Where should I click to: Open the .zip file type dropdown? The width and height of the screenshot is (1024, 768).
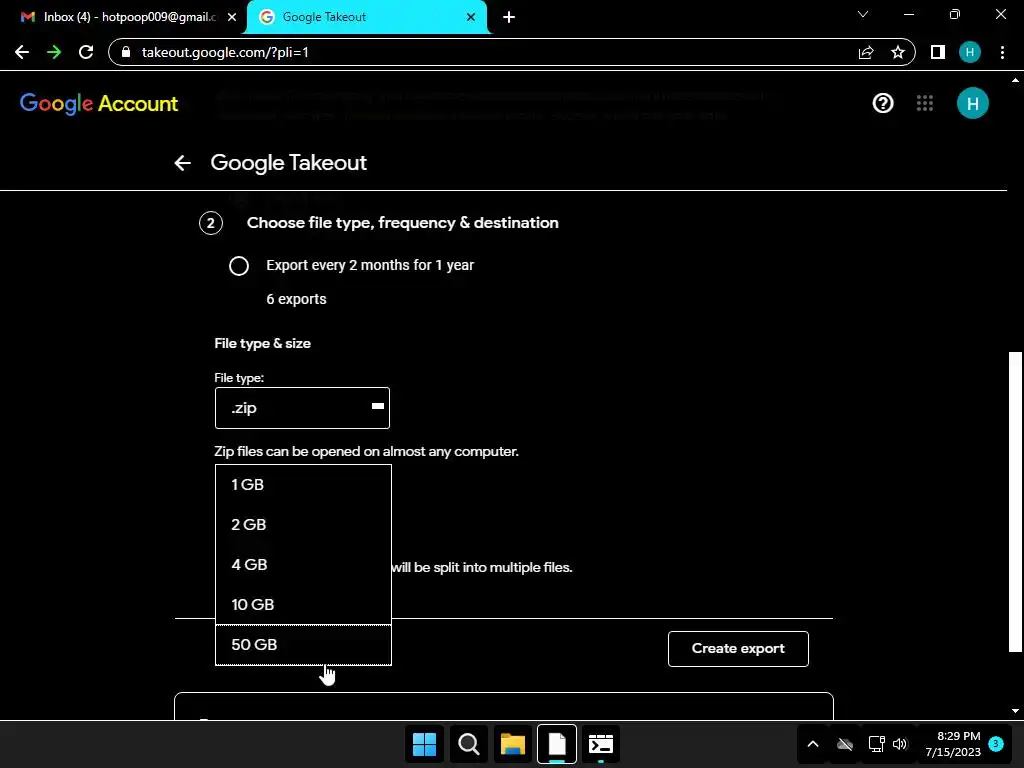(302, 408)
